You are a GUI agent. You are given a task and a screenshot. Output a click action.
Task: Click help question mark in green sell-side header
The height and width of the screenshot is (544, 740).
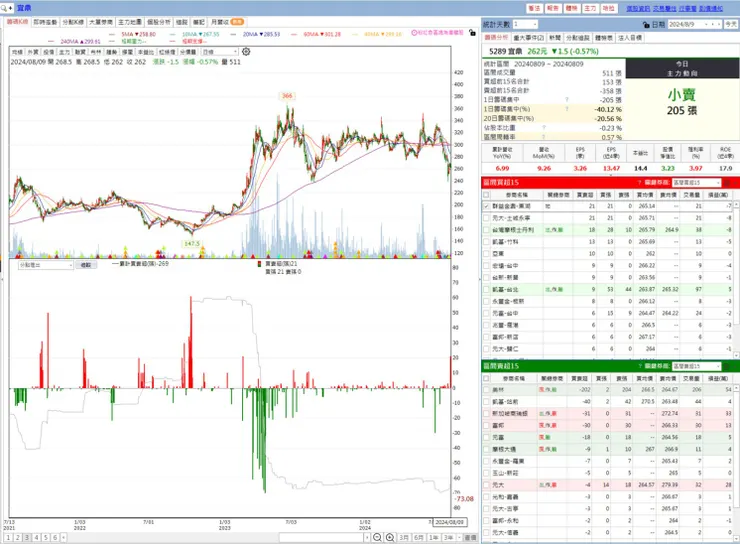pyautogui.click(x=639, y=366)
